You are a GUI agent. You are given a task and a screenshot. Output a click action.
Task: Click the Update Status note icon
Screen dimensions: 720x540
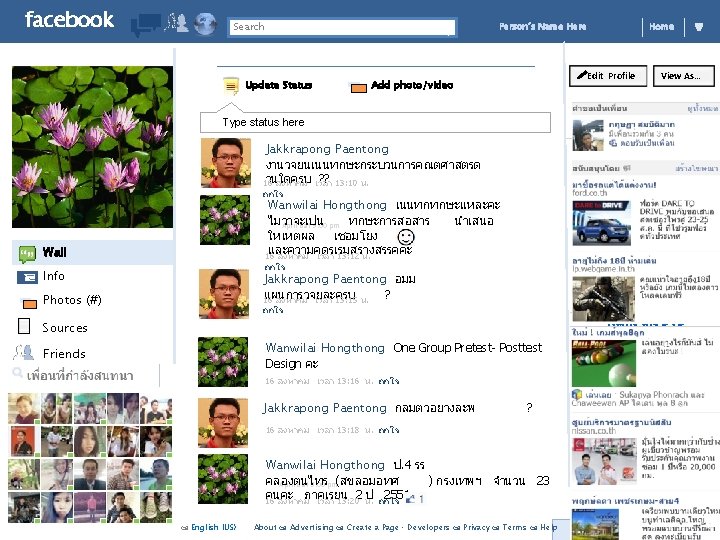(x=231, y=86)
